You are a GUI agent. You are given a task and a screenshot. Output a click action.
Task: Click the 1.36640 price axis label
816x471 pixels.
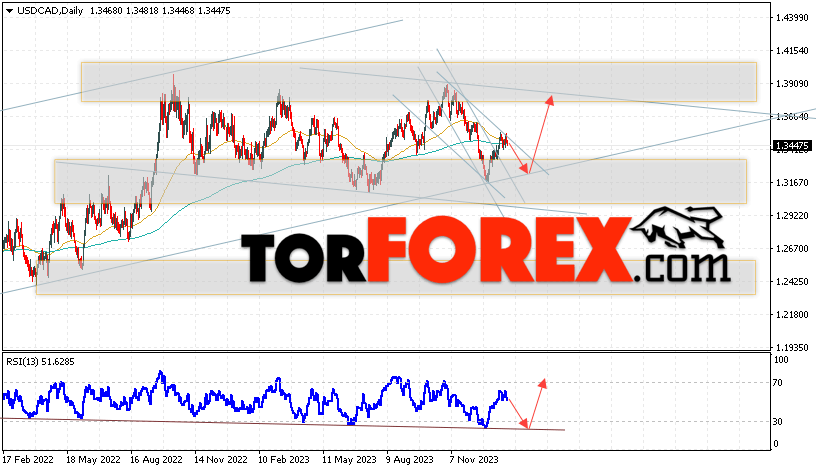792,117
